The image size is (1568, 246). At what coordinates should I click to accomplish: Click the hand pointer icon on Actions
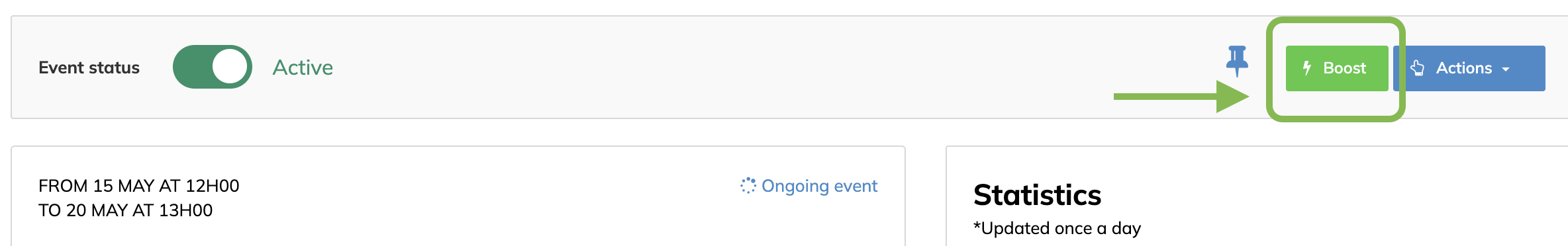(1418, 67)
